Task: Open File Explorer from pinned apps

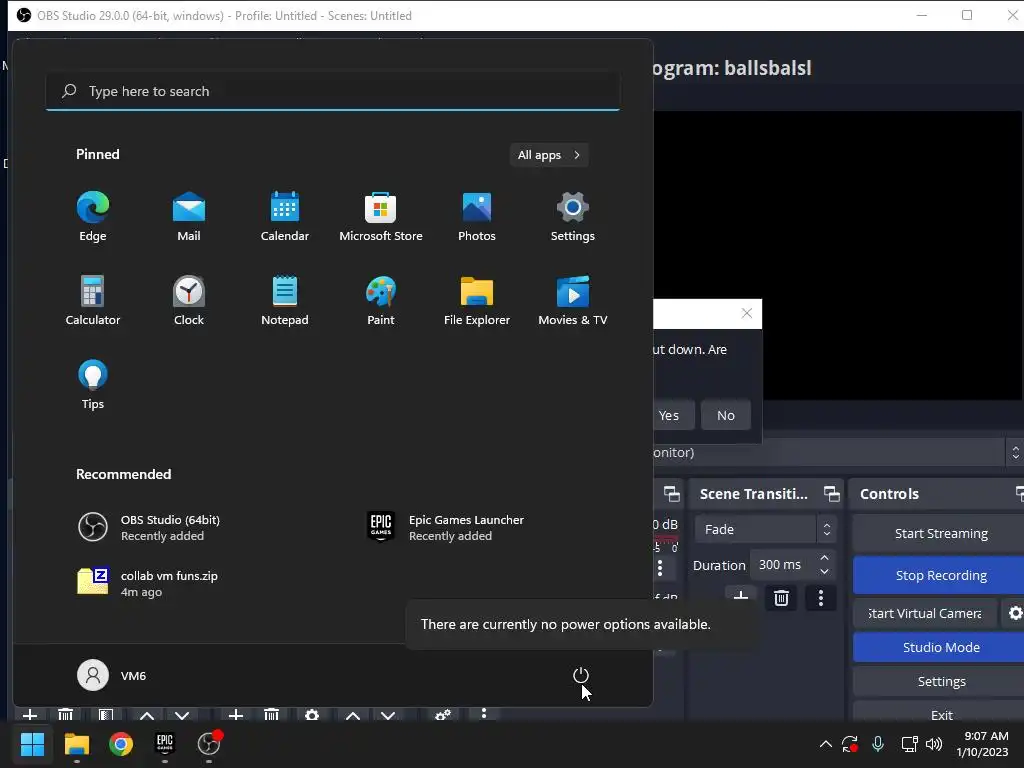Action: (x=477, y=300)
